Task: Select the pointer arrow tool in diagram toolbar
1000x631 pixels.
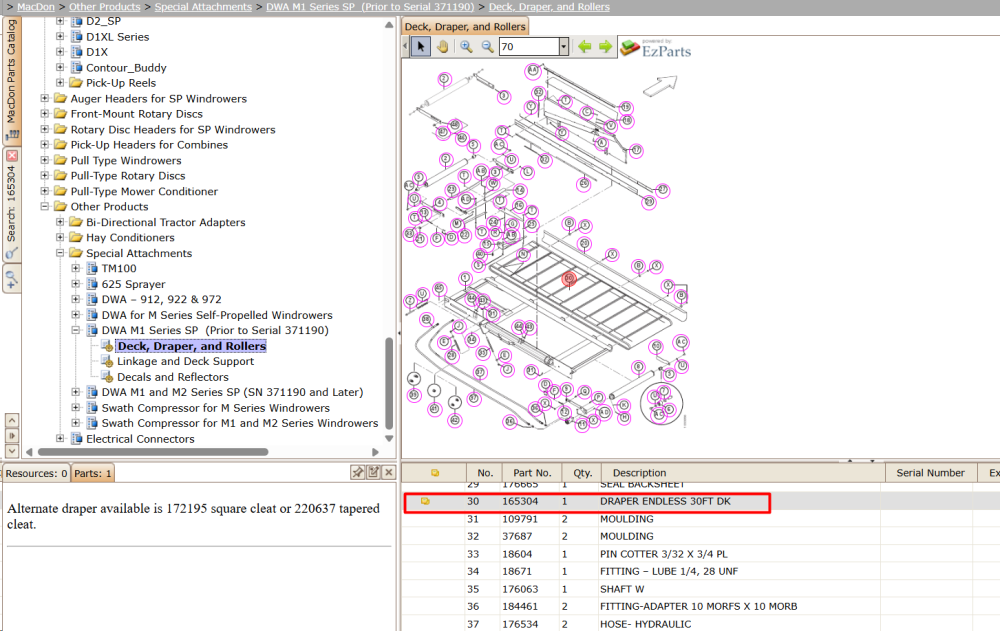Action: click(x=420, y=47)
